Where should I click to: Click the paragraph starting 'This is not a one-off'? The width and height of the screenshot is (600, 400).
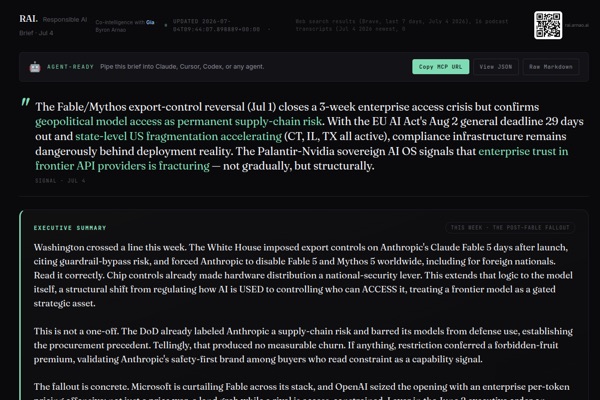tap(303, 345)
